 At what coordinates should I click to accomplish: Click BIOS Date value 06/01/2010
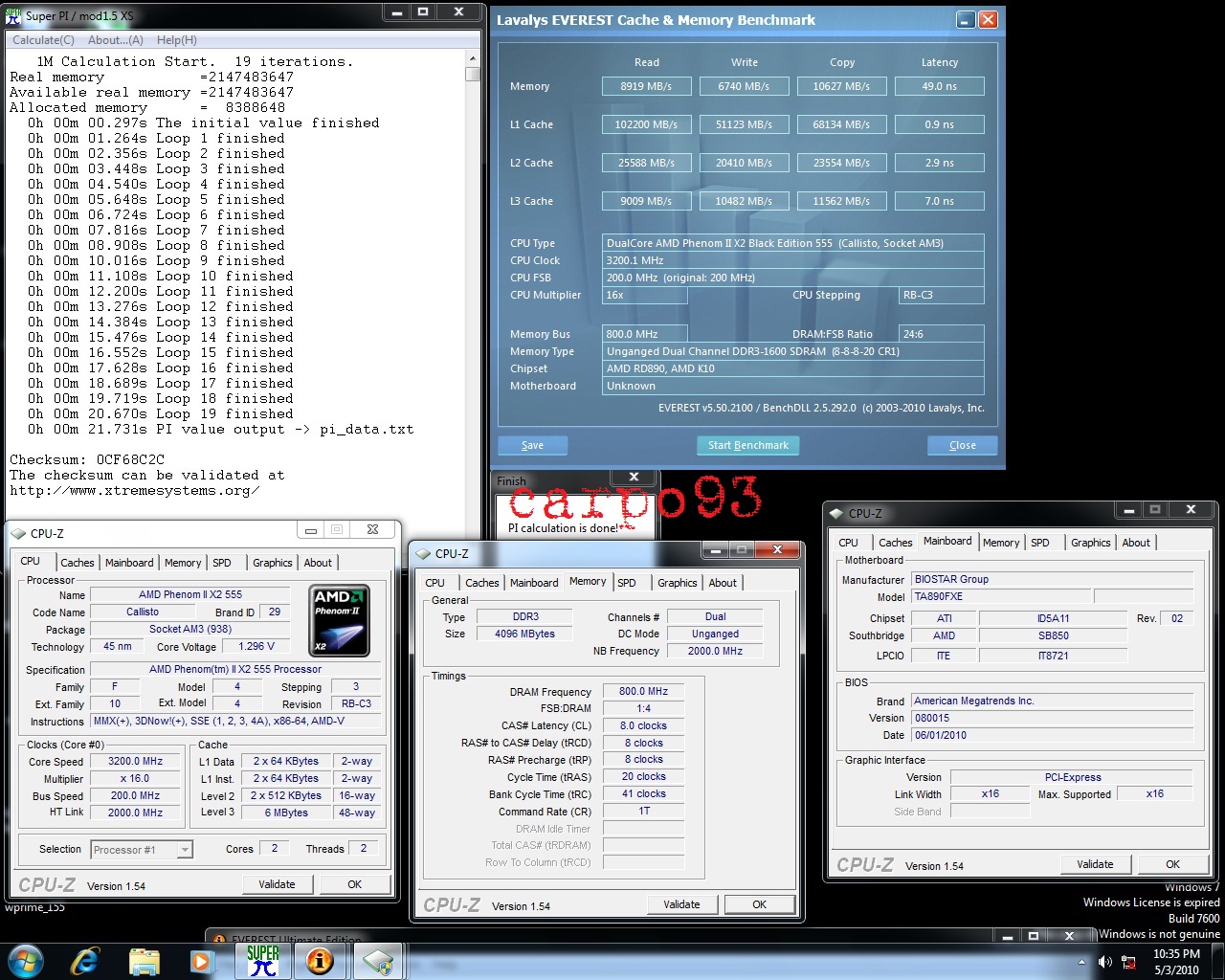1052,735
